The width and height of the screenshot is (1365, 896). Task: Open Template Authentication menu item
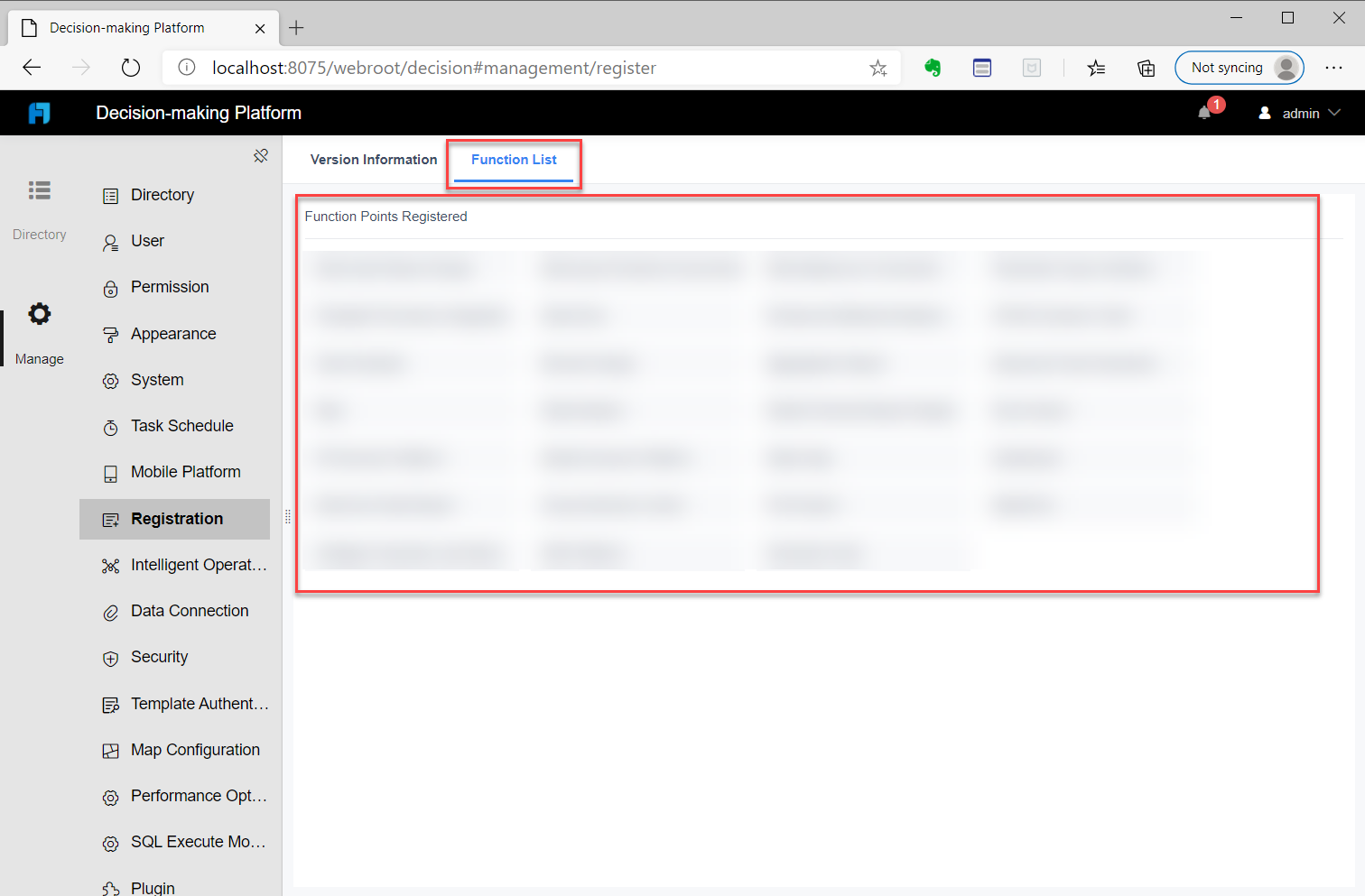click(175, 704)
